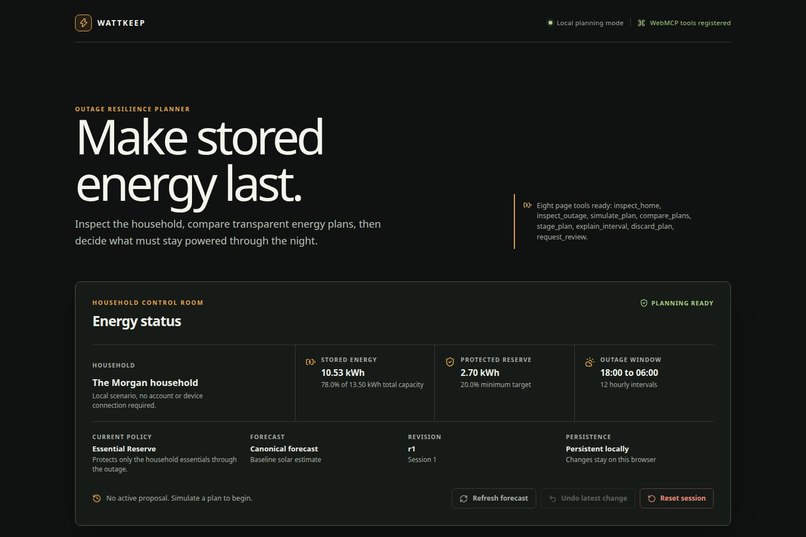Click the 'Eight page tools ready' description text

tap(614, 221)
